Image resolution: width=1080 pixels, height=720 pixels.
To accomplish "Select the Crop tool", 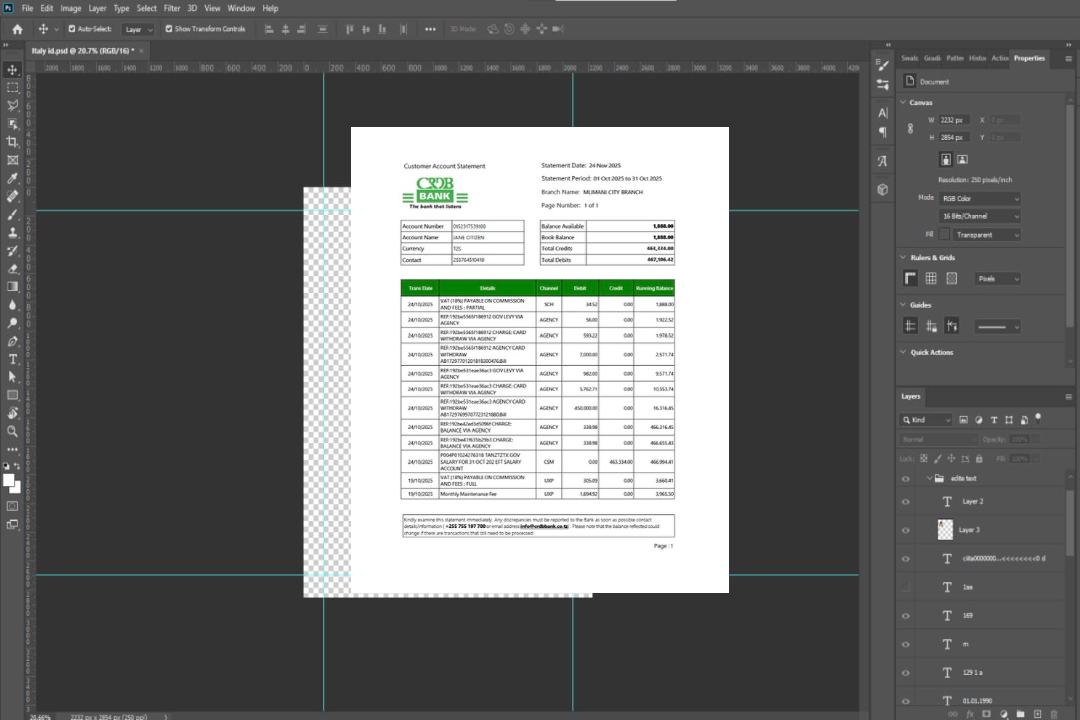I will (x=12, y=141).
